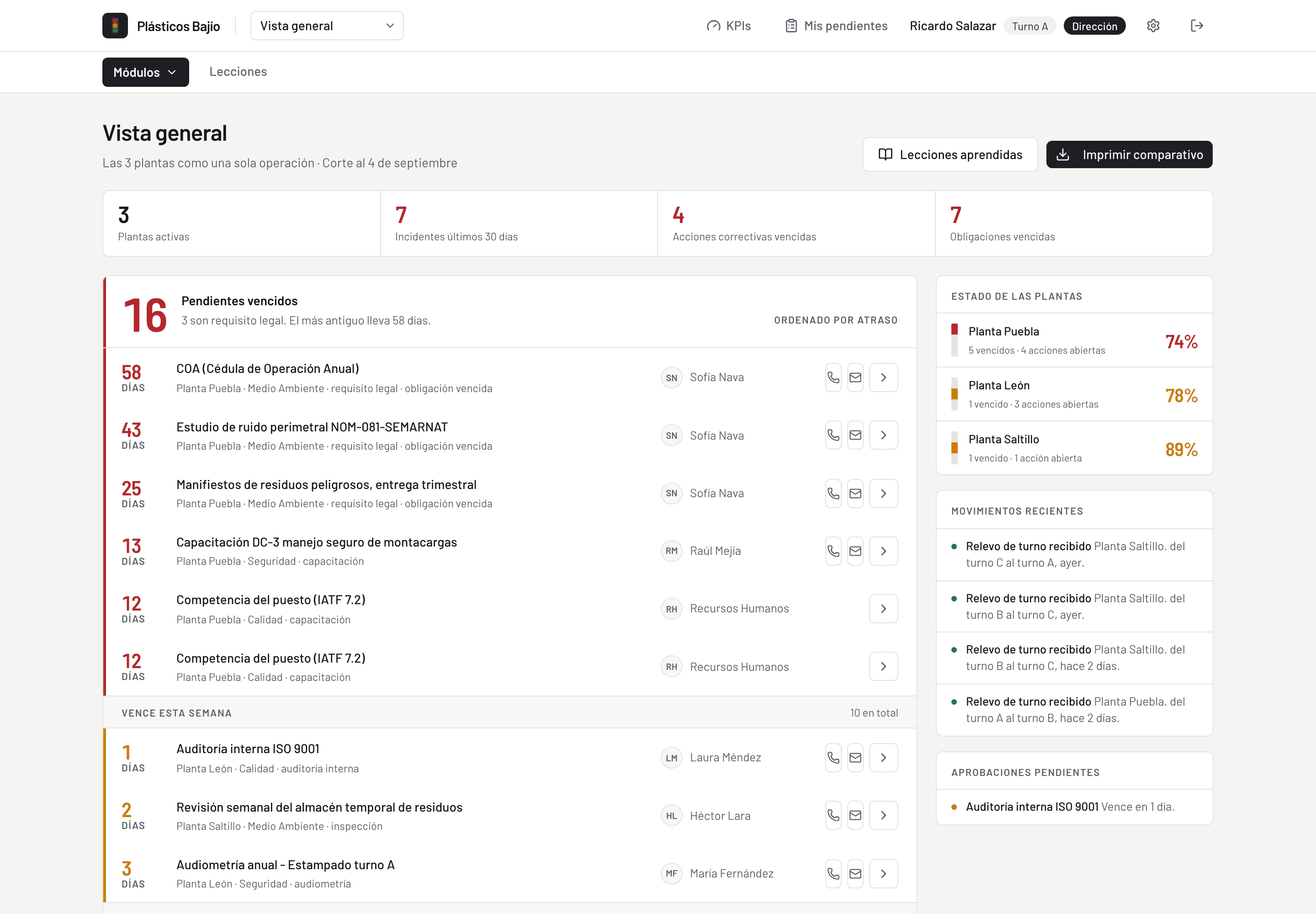
Task: Click the Acciones correctivas vencidas card
Action: click(796, 223)
